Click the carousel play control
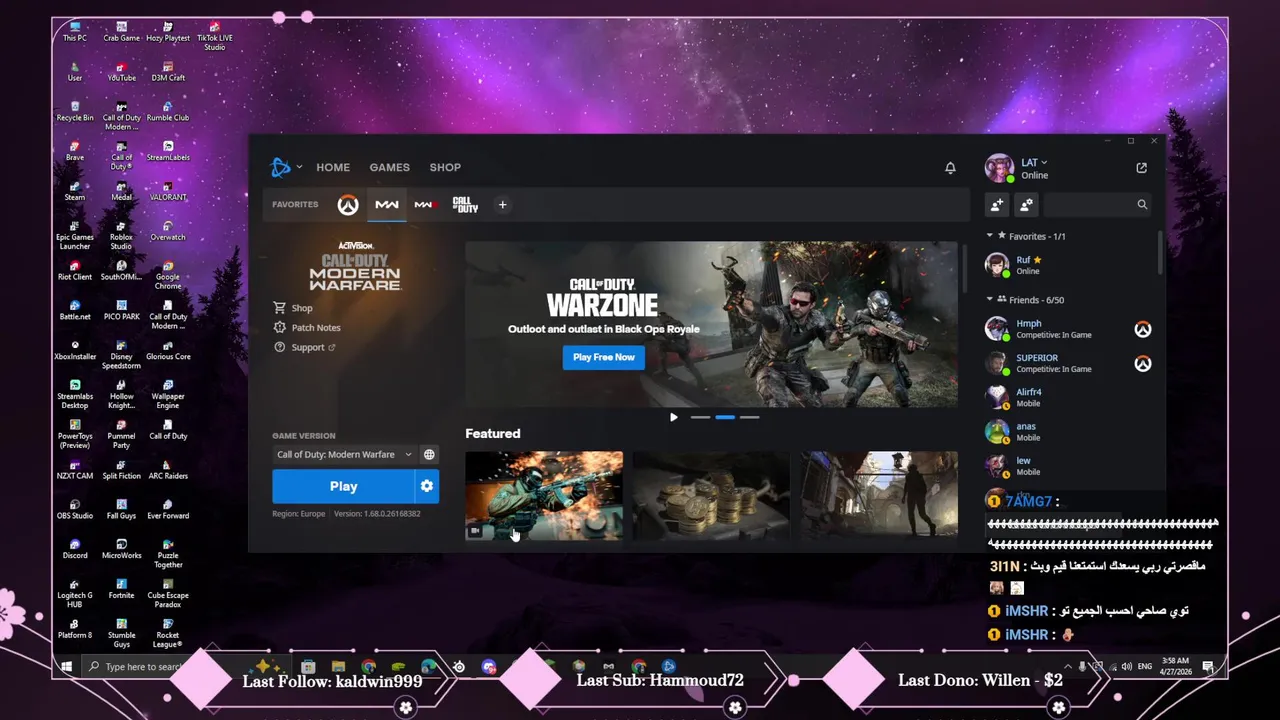Viewport: 1280px width, 720px height. [x=673, y=417]
